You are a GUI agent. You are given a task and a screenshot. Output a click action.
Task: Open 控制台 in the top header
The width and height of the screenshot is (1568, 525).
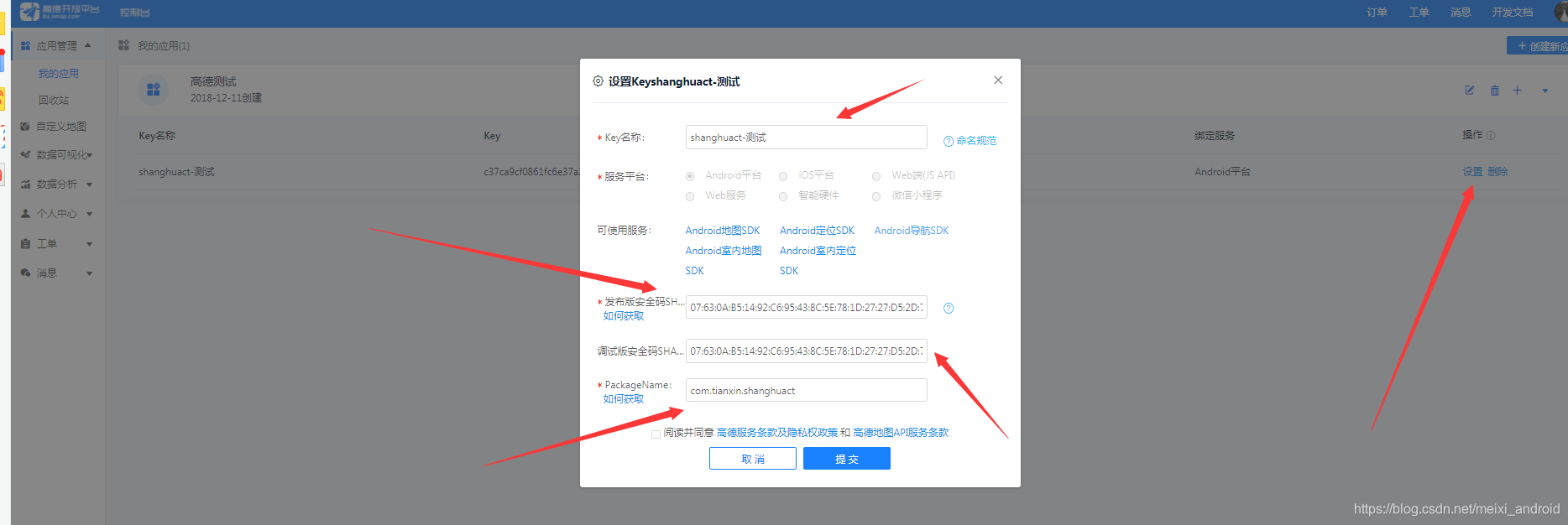click(x=135, y=13)
